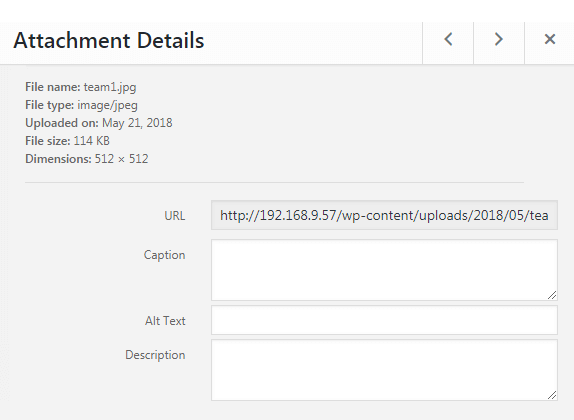Screen dimensions: 574x420
Task: Click the image/jpeg file type text
Action: [x=107, y=105]
